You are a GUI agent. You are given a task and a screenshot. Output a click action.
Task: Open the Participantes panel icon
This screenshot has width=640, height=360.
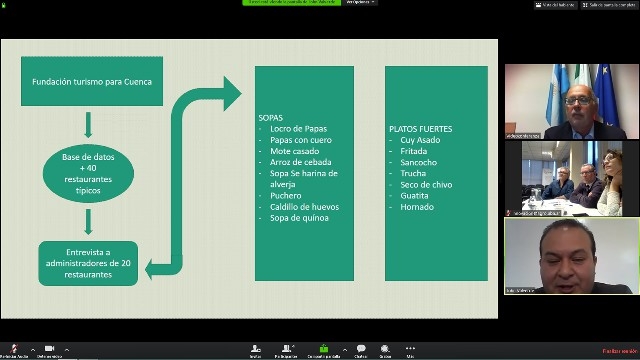[x=287, y=348]
